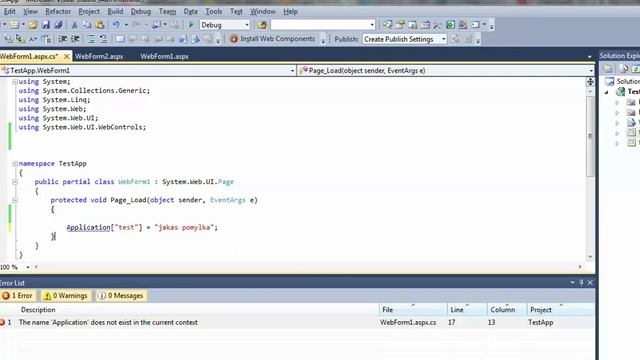This screenshot has width=640, height=360.
Task: Toggle the 0 Warnings filter
Action: [66, 296]
